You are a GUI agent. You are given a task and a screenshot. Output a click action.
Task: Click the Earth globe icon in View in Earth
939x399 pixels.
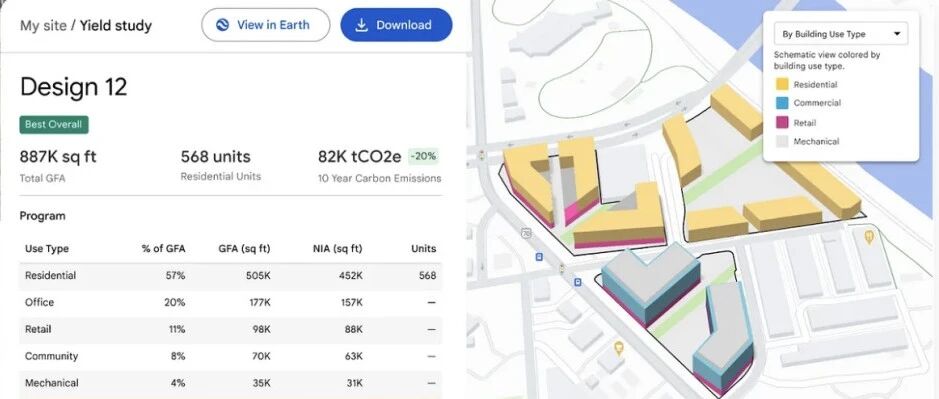point(223,25)
